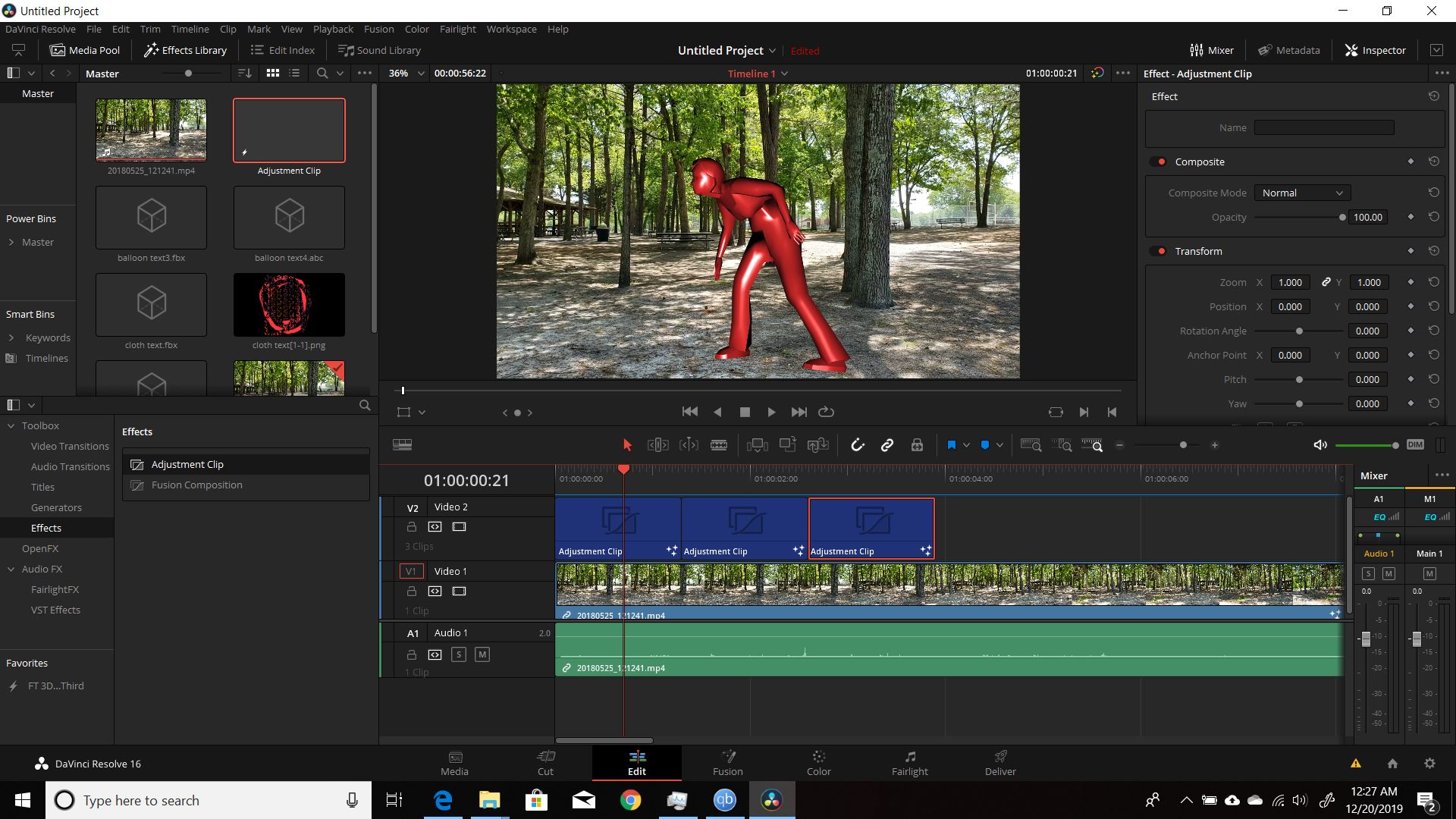
Task: Lock the Video 2 track
Action: pyautogui.click(x=412, y=527)
